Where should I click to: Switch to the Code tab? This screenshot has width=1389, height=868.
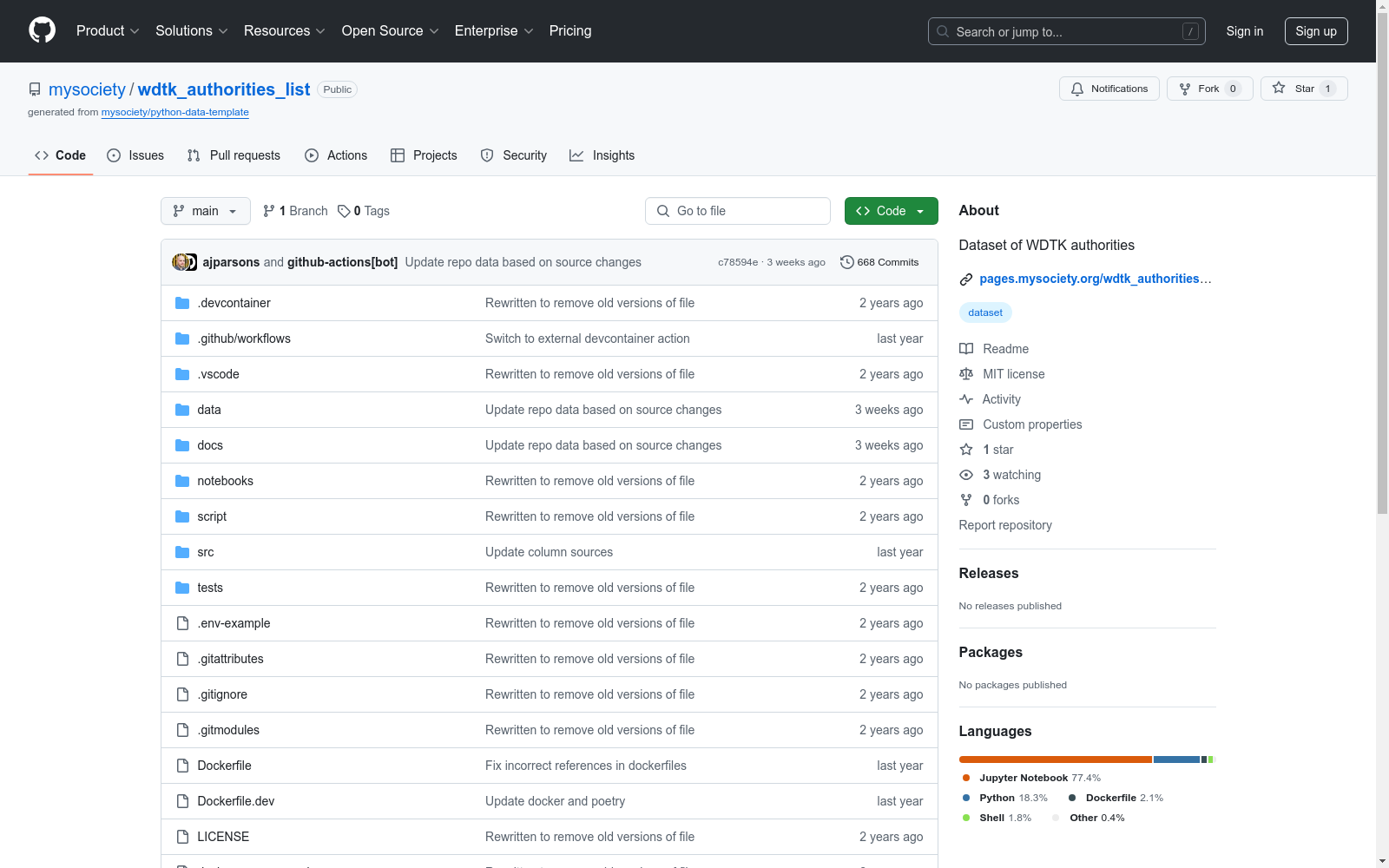point(61,155)
